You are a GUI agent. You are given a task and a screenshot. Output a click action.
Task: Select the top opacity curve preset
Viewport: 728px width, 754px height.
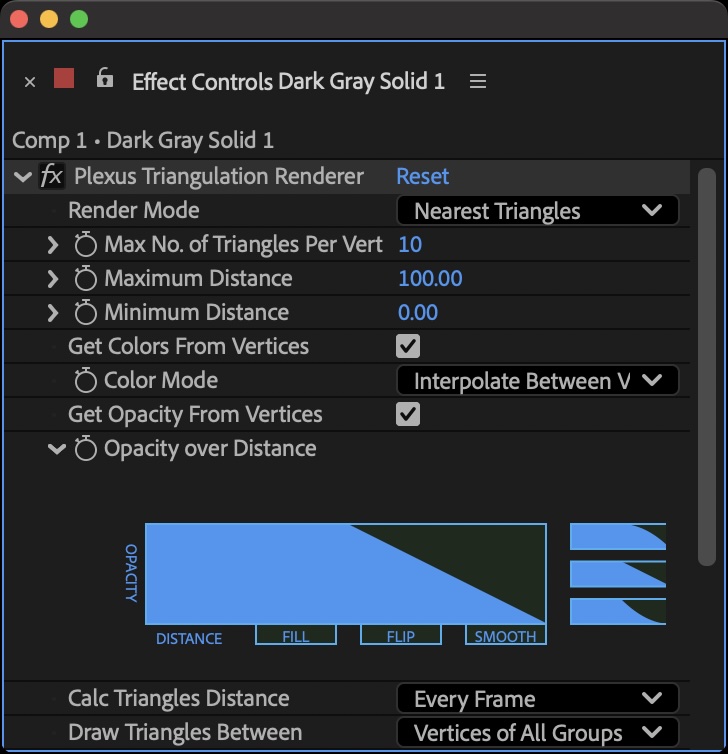[x=618, y=537]
